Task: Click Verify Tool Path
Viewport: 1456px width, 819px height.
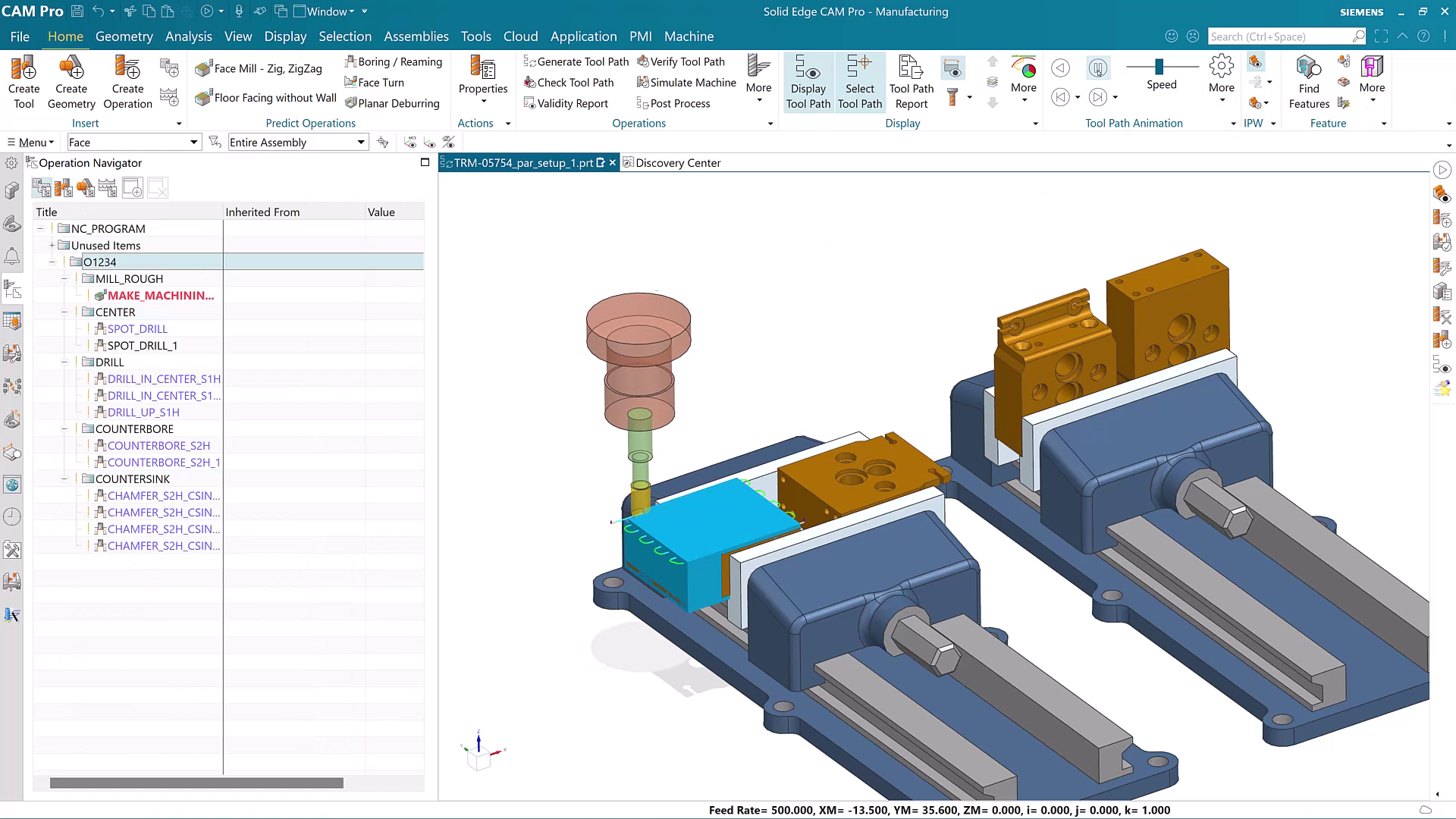Action: [681, 61]
